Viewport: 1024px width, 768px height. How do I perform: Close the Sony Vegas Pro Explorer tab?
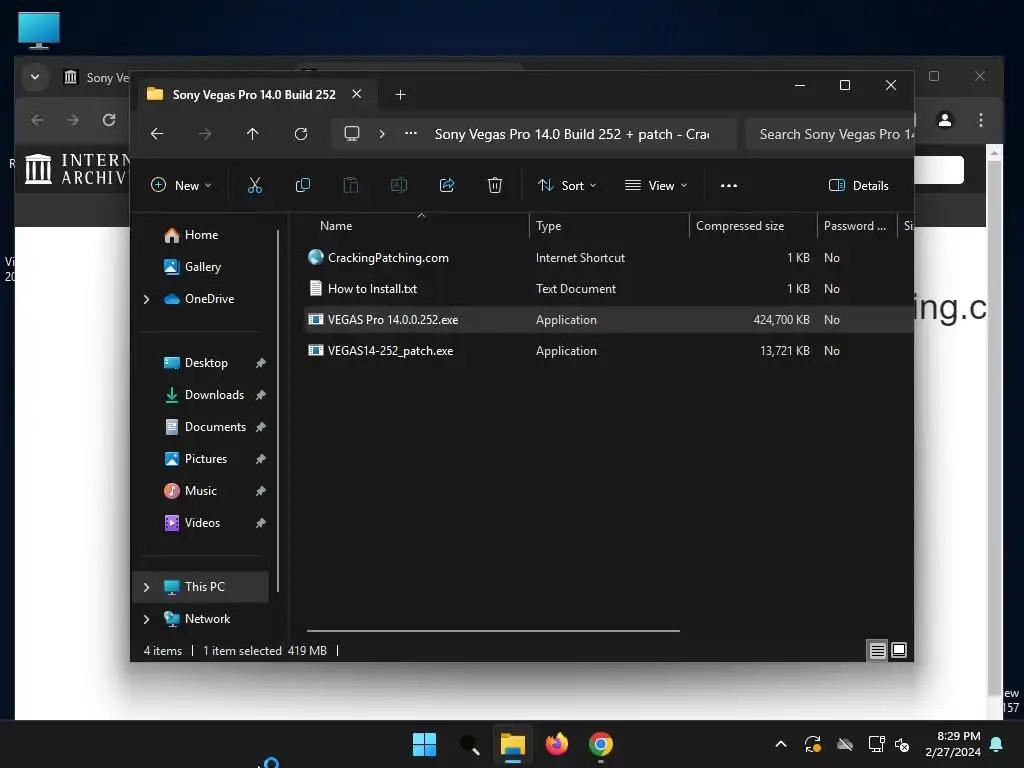[357, 94]
